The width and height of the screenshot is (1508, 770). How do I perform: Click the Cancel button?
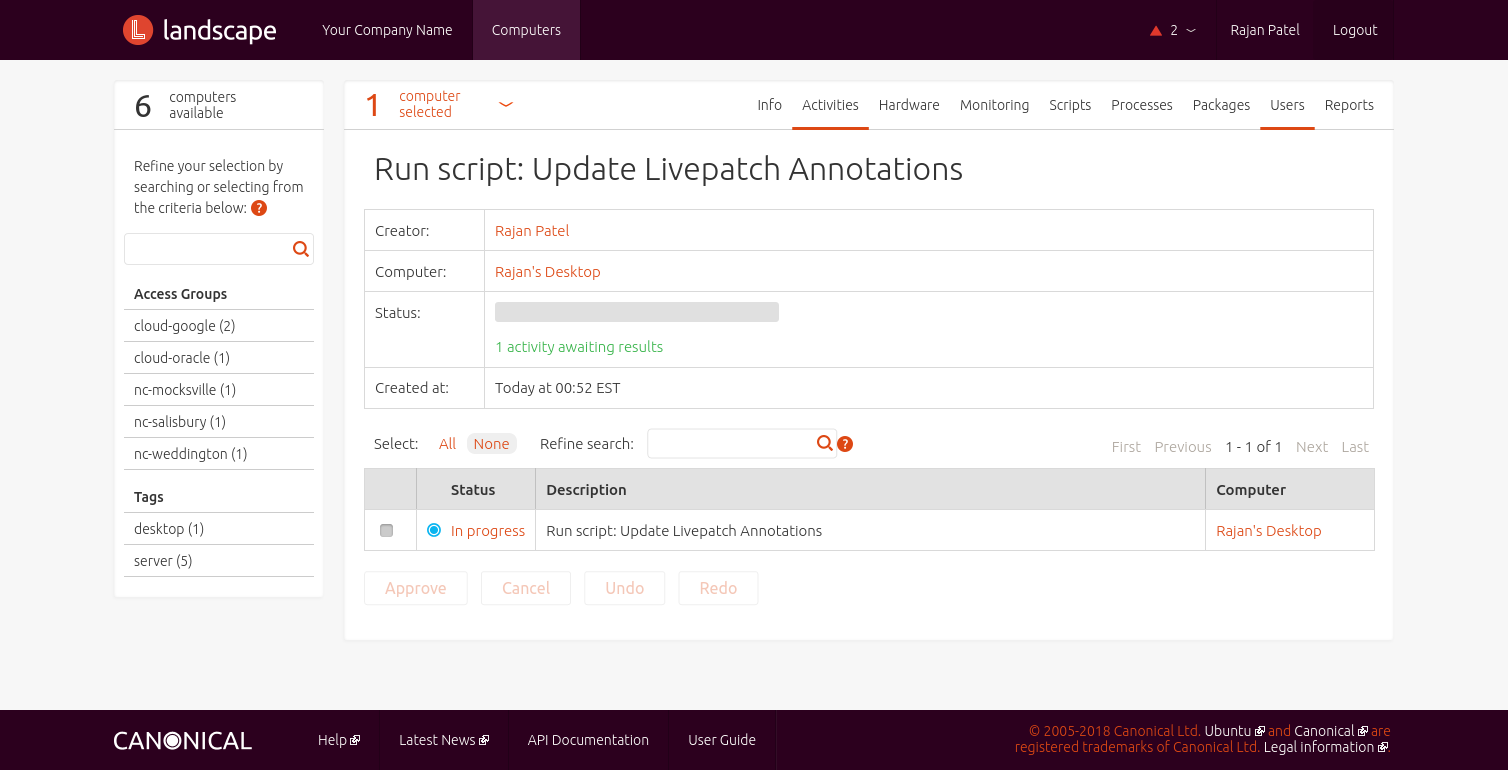[526, 588]
